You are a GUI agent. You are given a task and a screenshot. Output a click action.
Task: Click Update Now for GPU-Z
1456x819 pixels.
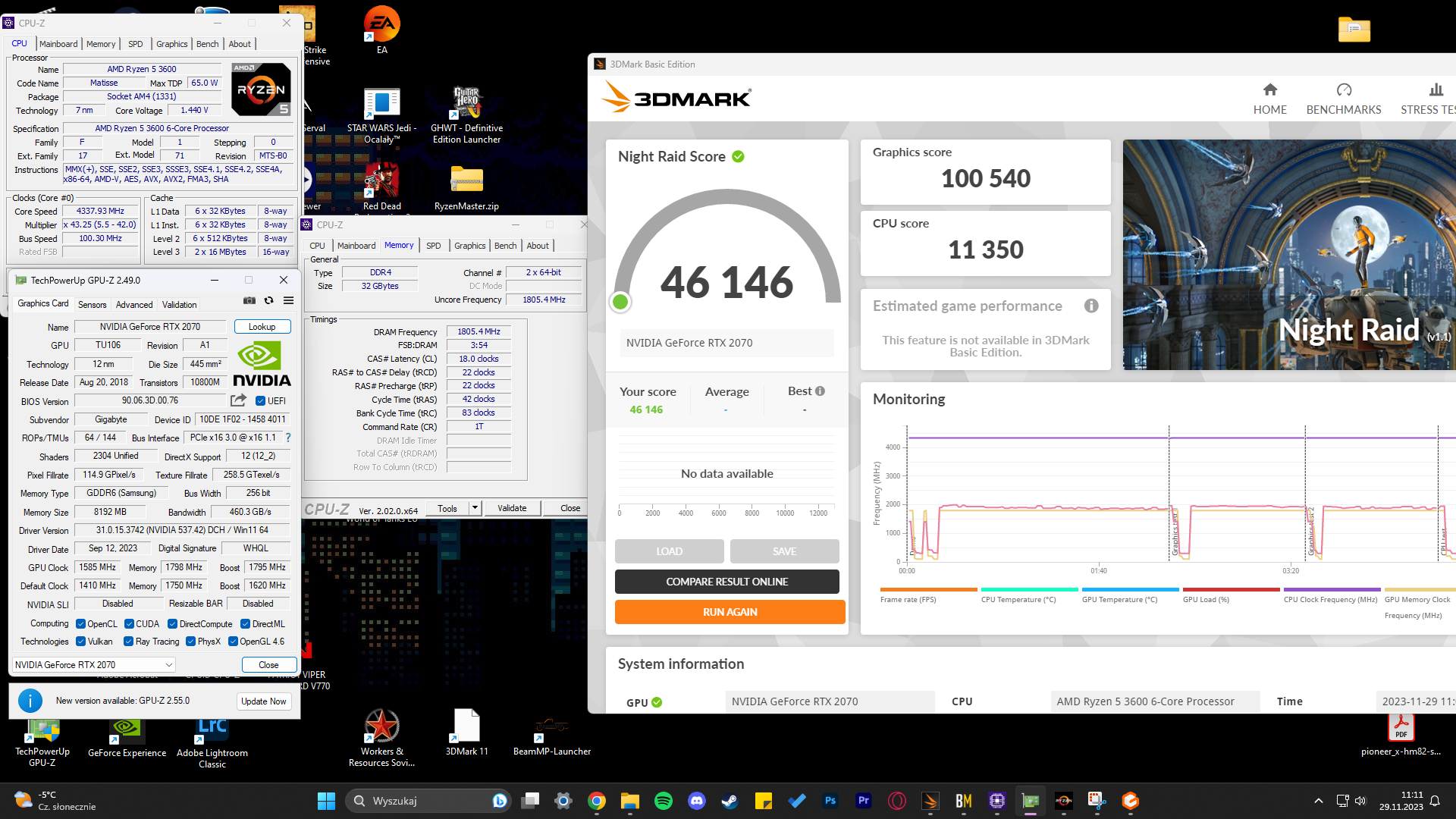(x=263, y=701)
